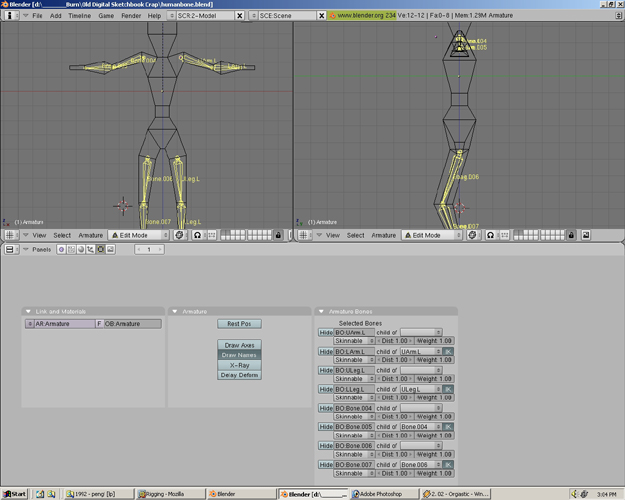625x500 pixels.
Task: Switch to the Object context icon
Action: tap(90, 250)
